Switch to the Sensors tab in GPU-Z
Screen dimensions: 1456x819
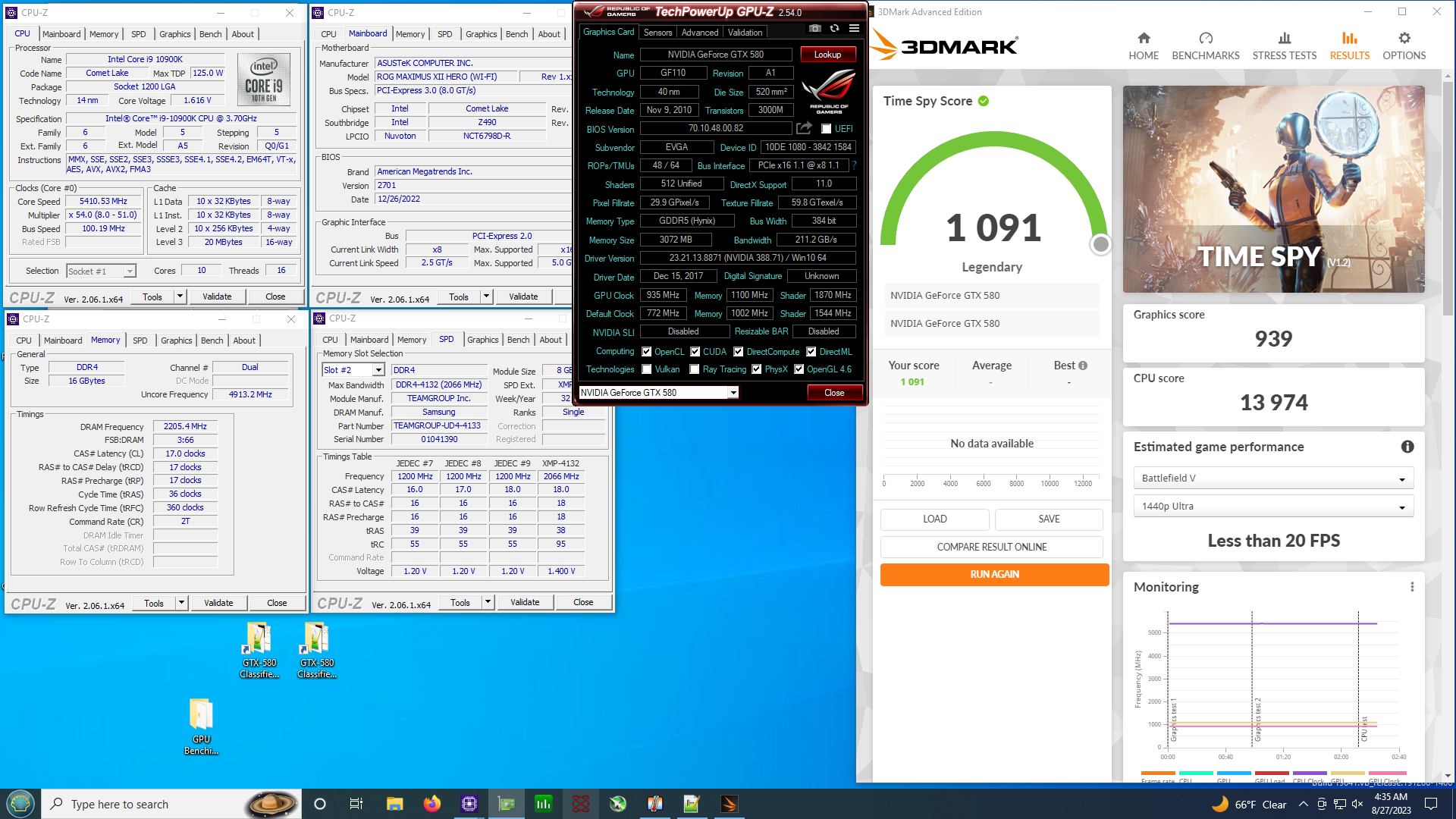657,33
